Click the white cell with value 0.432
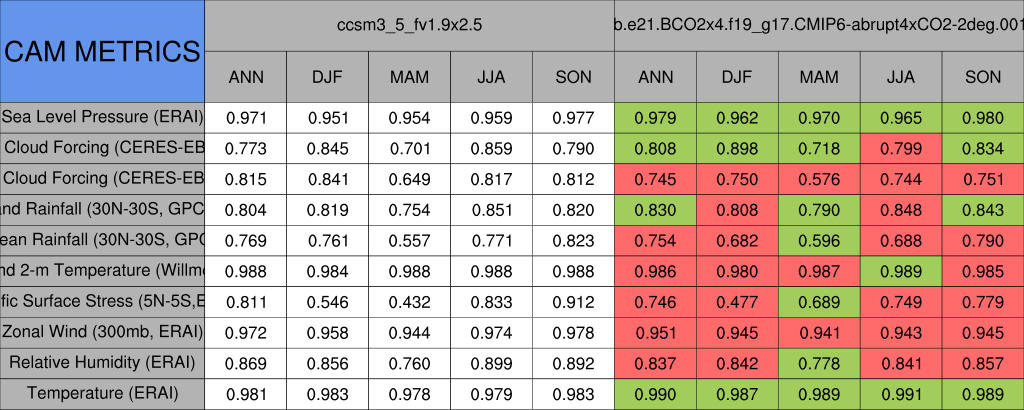 (x=409, y=301)
